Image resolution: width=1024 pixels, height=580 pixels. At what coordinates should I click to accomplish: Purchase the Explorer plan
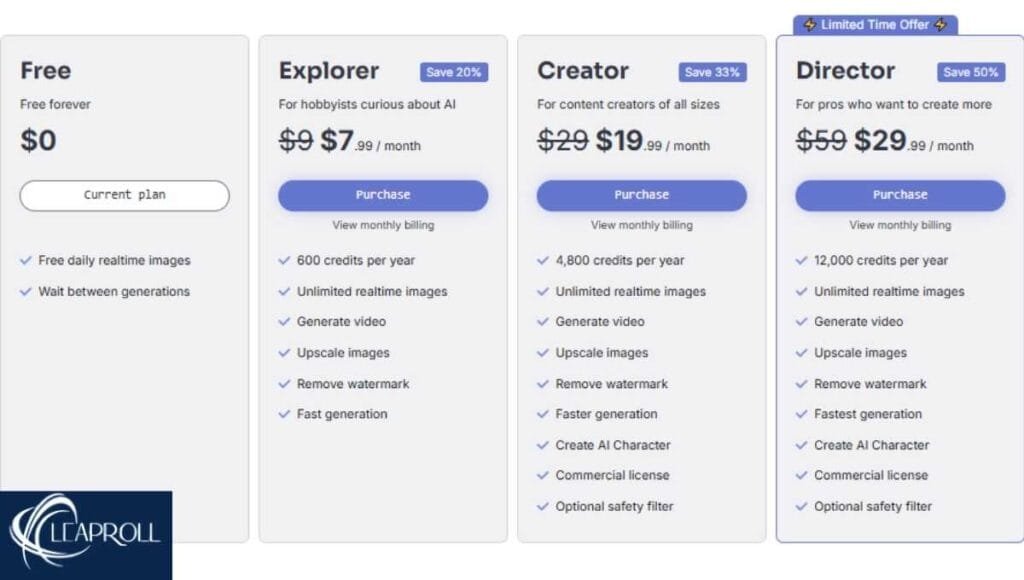pyautogui.click(x=383, y=195)
